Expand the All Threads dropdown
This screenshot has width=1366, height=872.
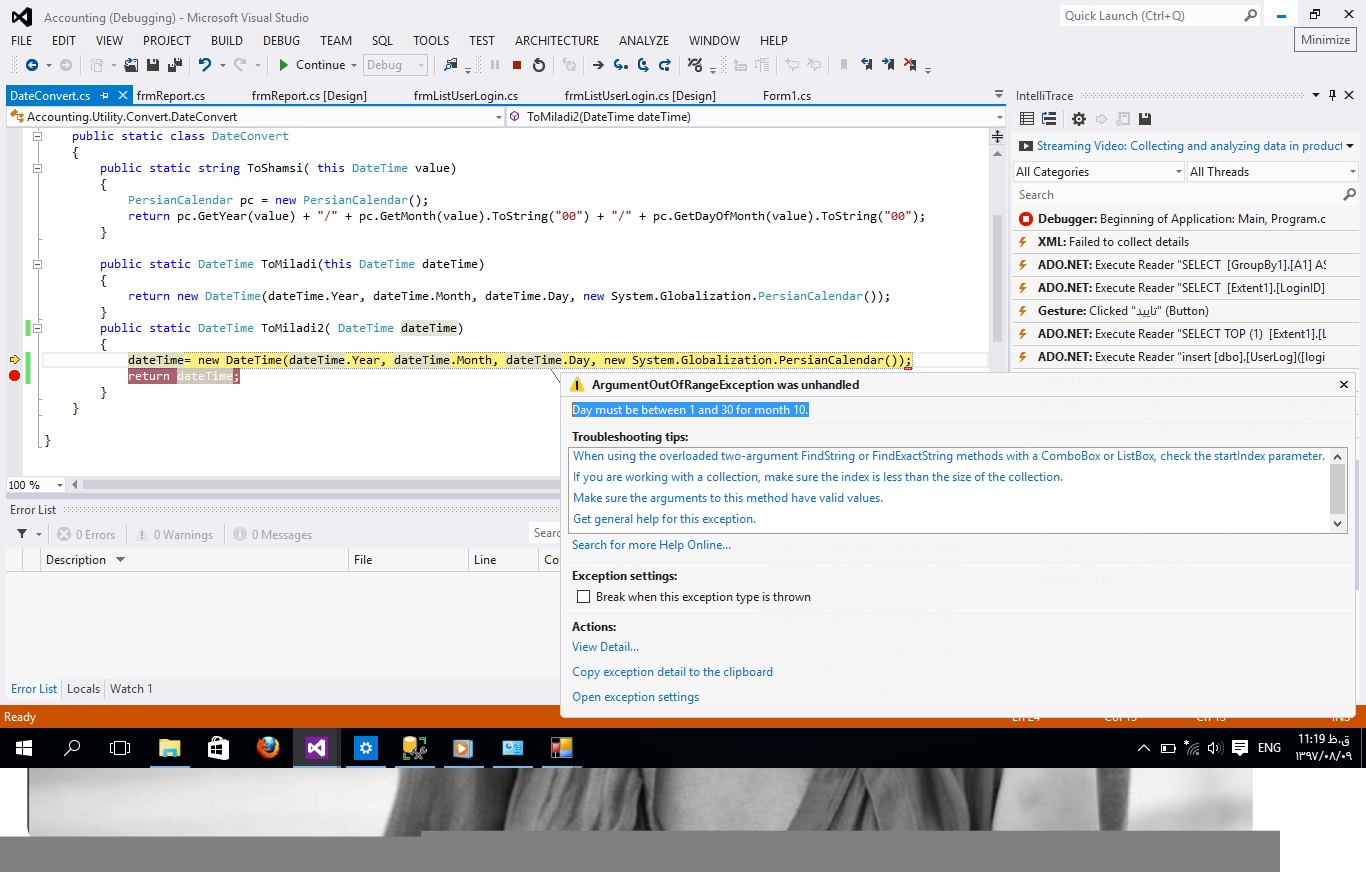[x=1271, y=172]
